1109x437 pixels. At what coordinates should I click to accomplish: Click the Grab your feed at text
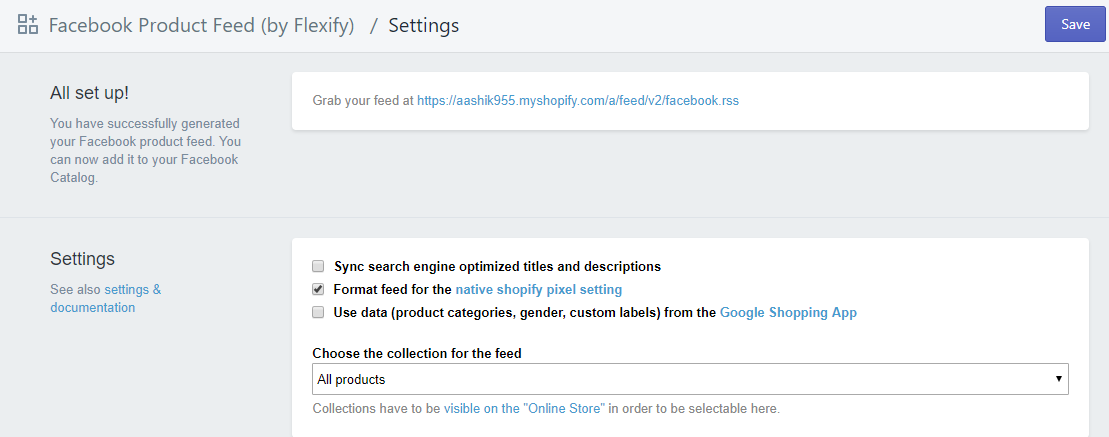coord(363,100)
